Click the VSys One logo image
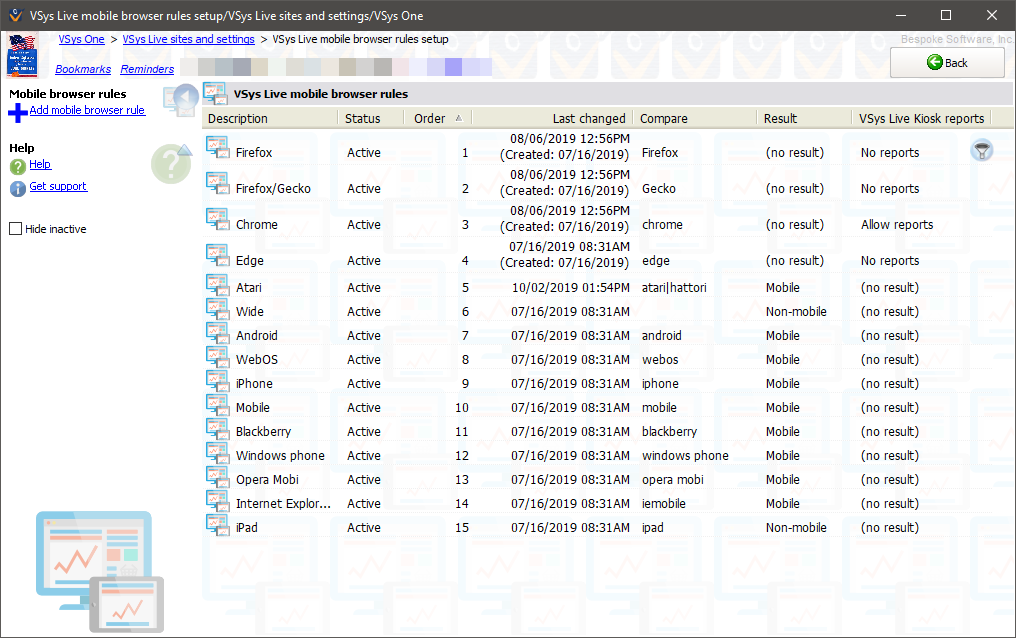The height and width of the screenshot is (638, 1016). coord(22,55)
